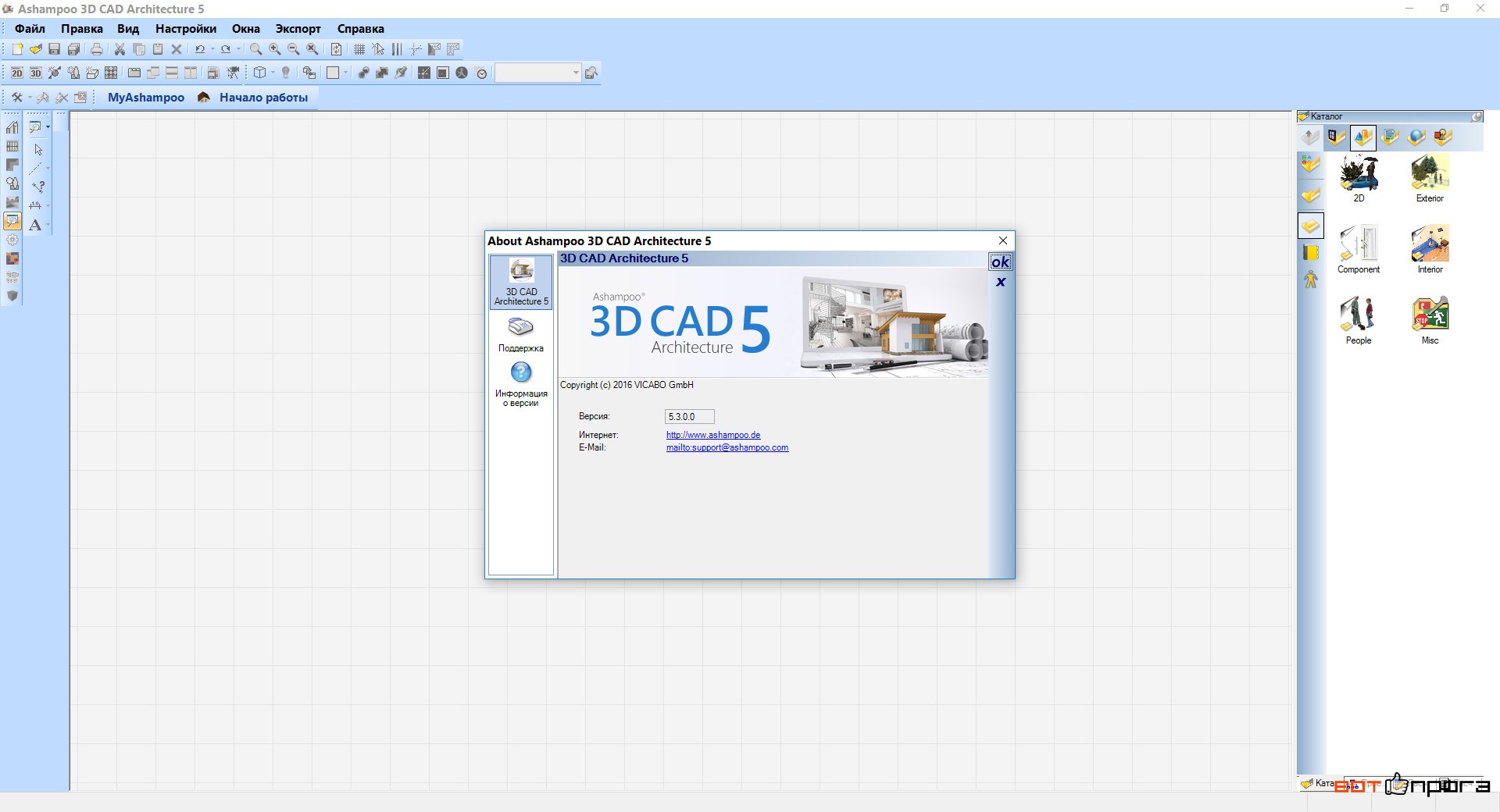Screen dimensions: 1500x812
Task: Click the light bulb icon in toolbar
Action: click(x=286, y=73)
